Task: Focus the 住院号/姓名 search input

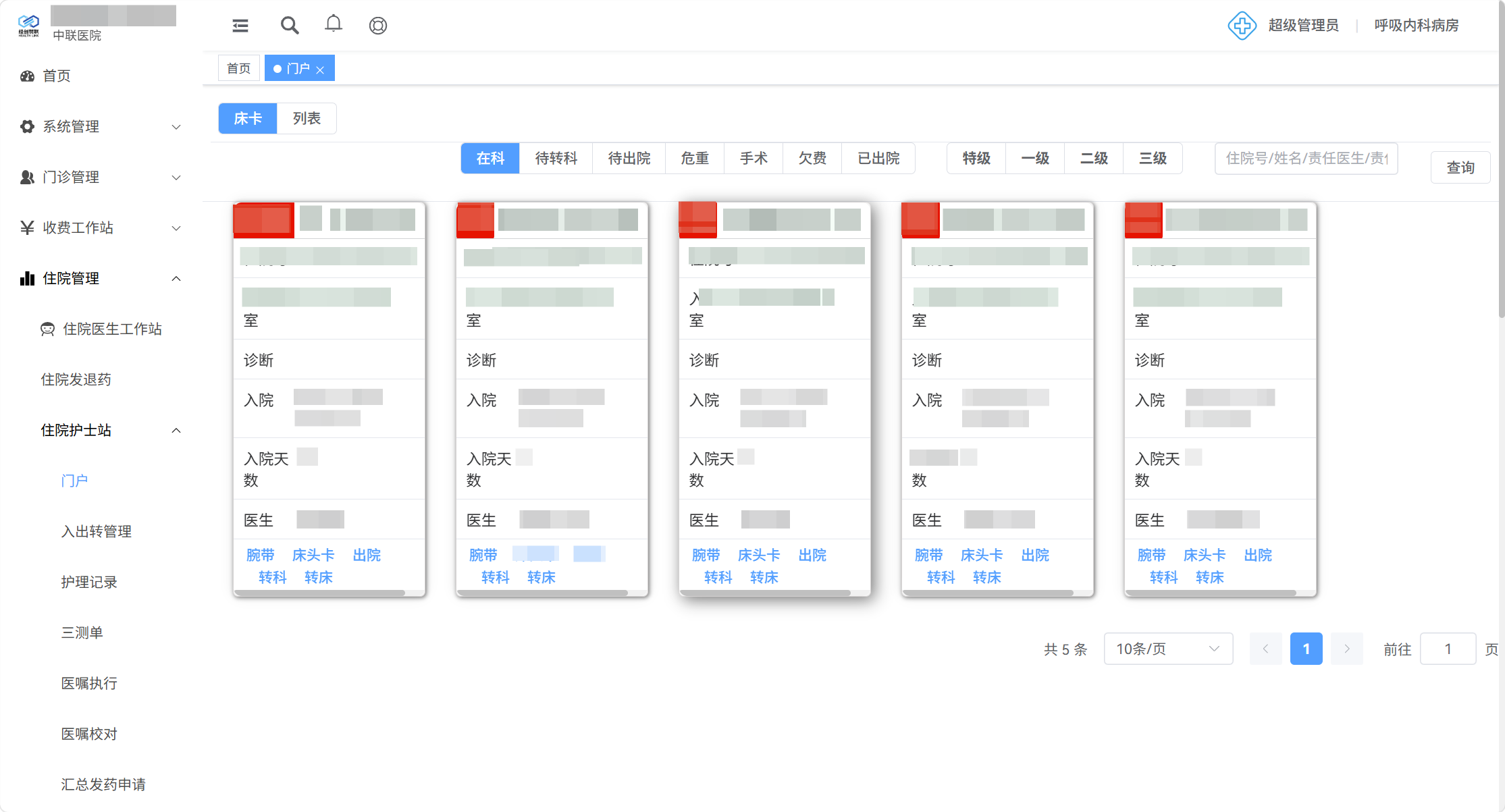Action: pos(1306,158)
